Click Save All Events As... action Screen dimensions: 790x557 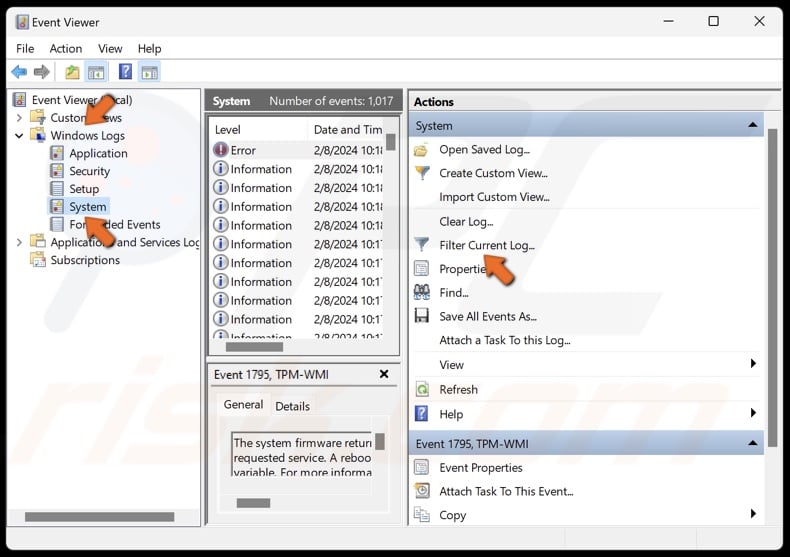tap(488, 317)
